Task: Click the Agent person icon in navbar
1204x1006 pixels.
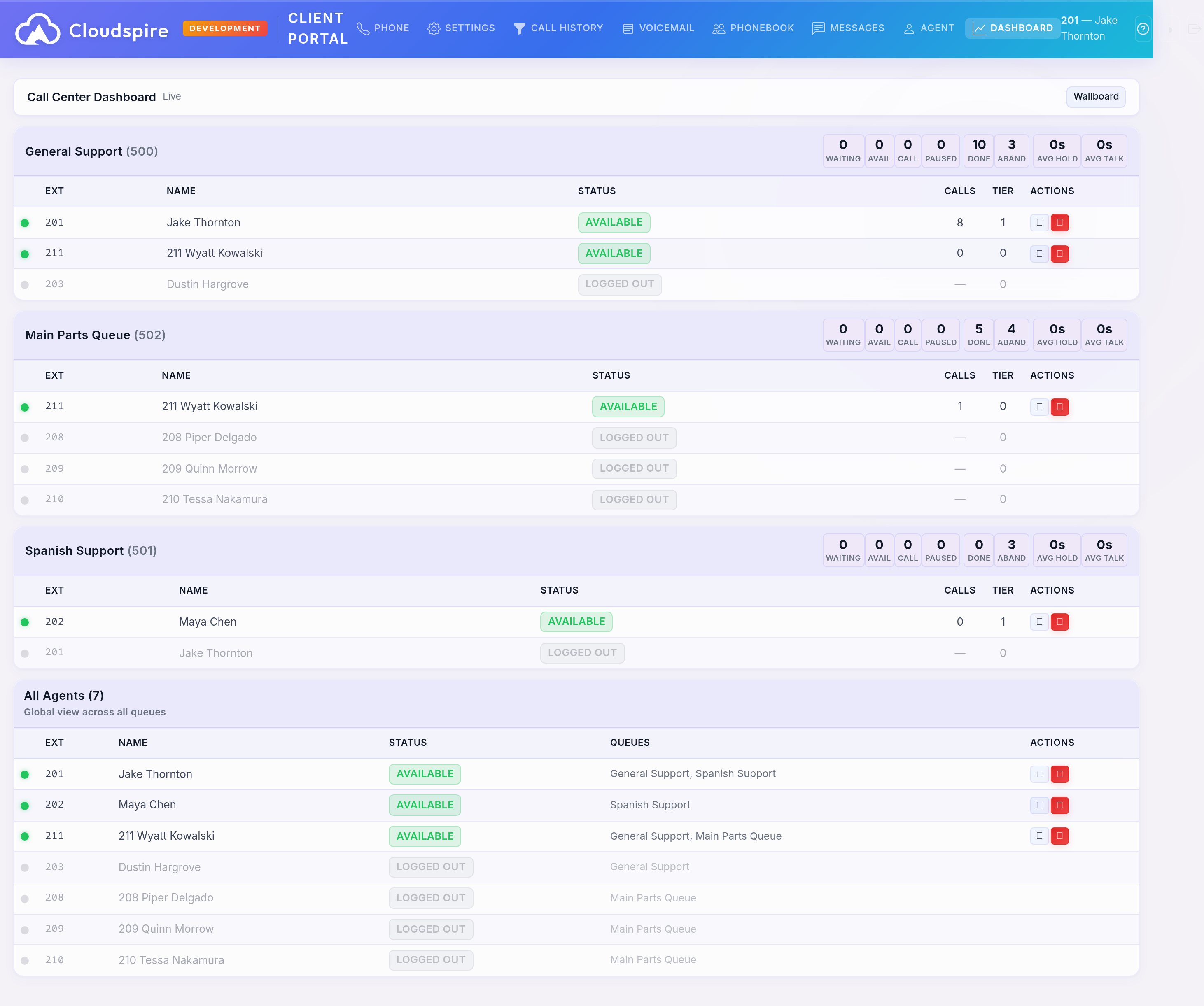Action: click(908, 28)
